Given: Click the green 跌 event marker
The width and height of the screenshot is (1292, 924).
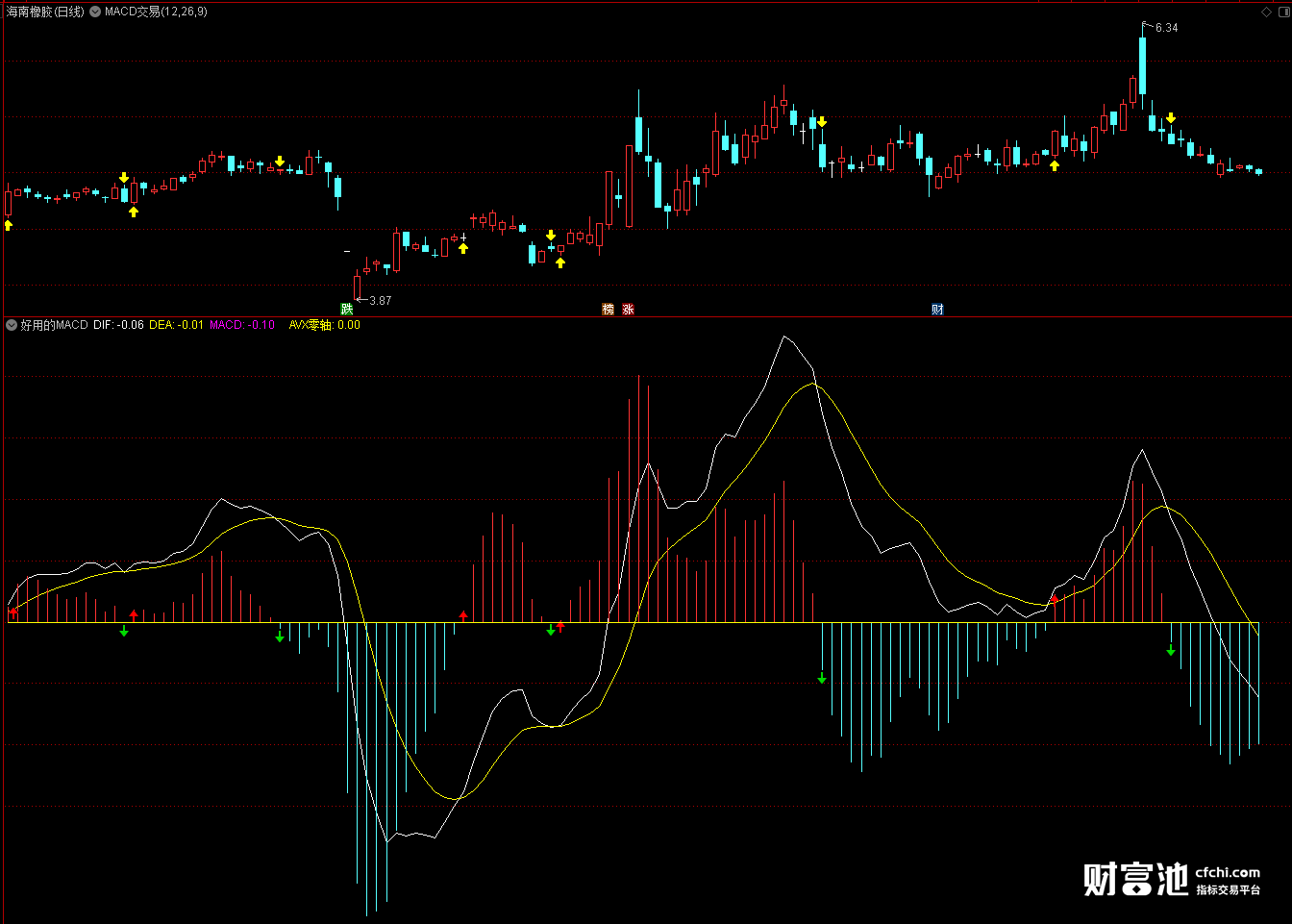Looking at the screenshot, I should 347,310.
